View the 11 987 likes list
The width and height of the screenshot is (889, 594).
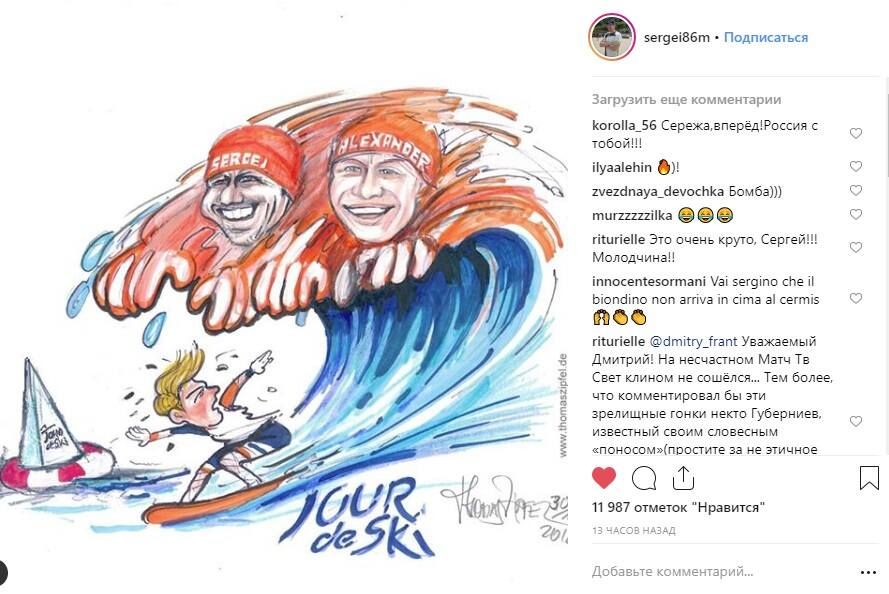tap(679, 507)
